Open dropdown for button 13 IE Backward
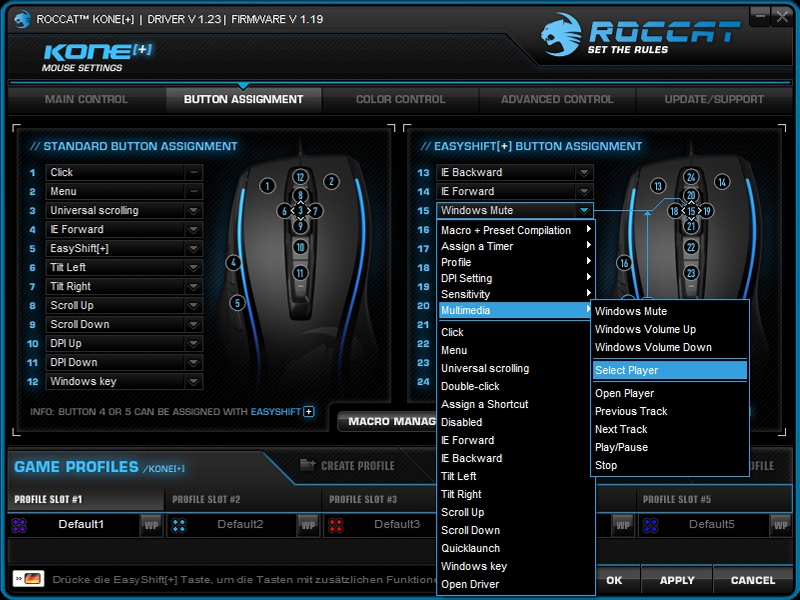 coord(584,172)
